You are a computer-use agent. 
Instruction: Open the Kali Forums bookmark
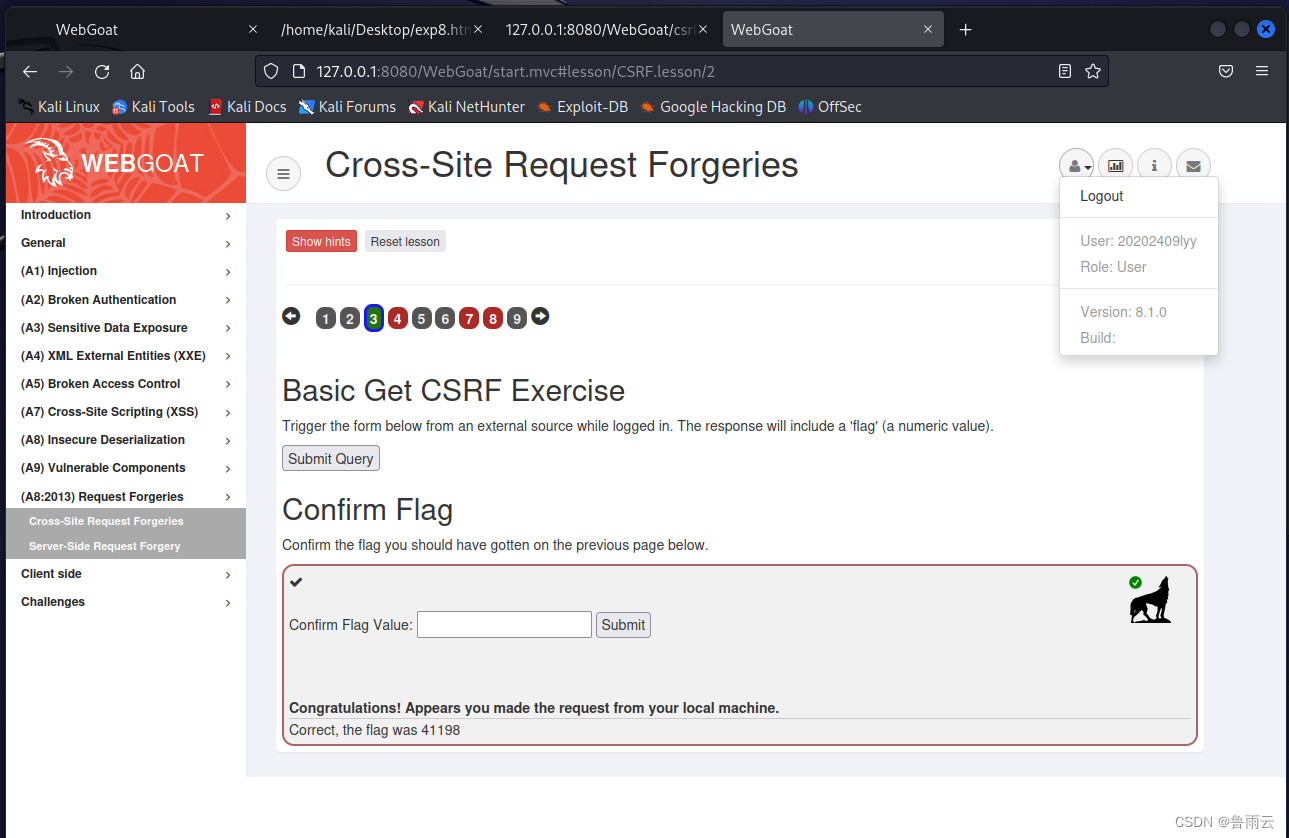click(x=347, y=107)
